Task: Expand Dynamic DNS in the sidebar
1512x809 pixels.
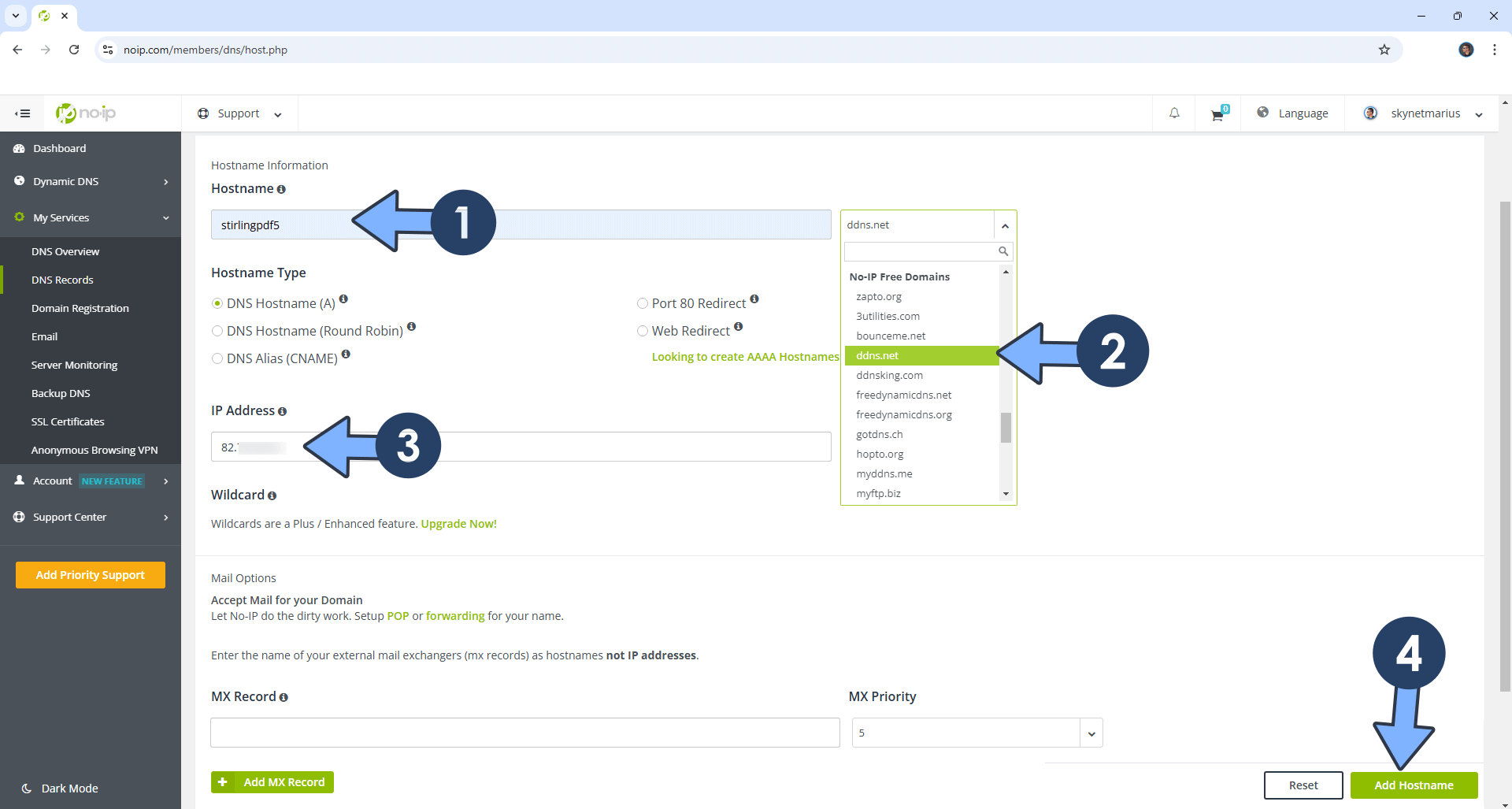Action: (x=166, y=182)
